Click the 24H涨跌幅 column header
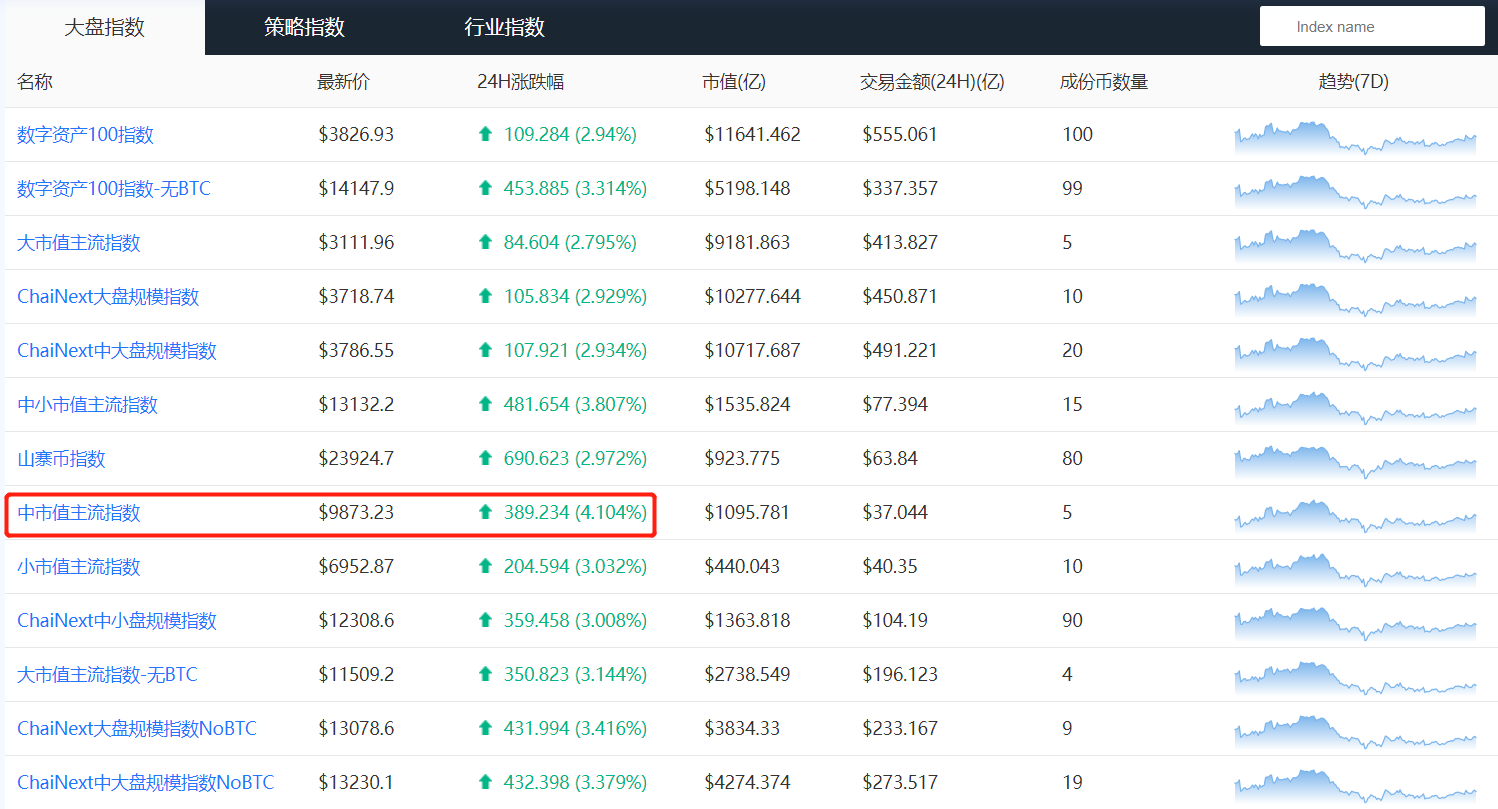The width and height of the screenshot is (1498, 809). [x=521, y=82]
